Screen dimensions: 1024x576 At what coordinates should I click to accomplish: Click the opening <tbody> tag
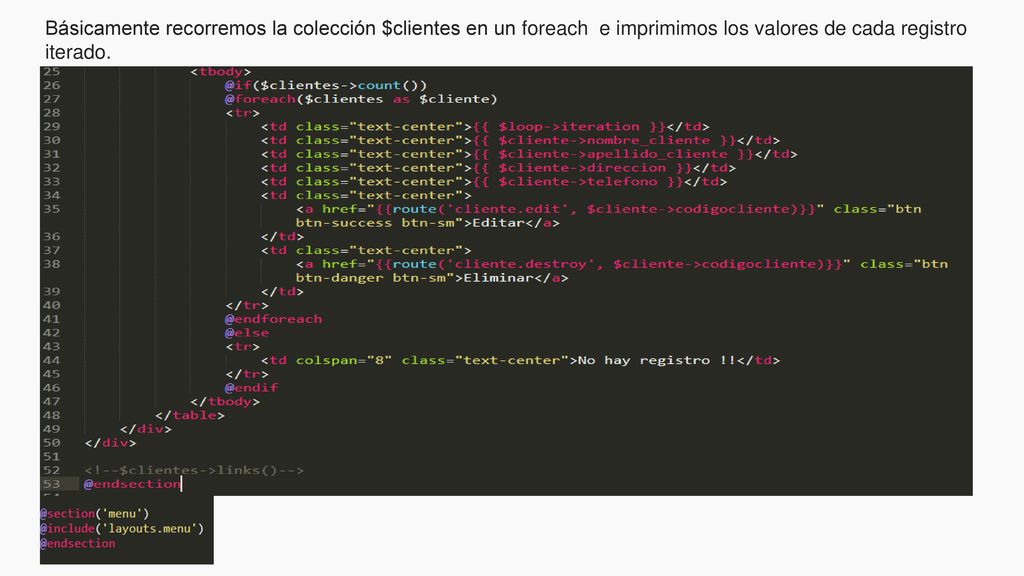coord(221,71)
